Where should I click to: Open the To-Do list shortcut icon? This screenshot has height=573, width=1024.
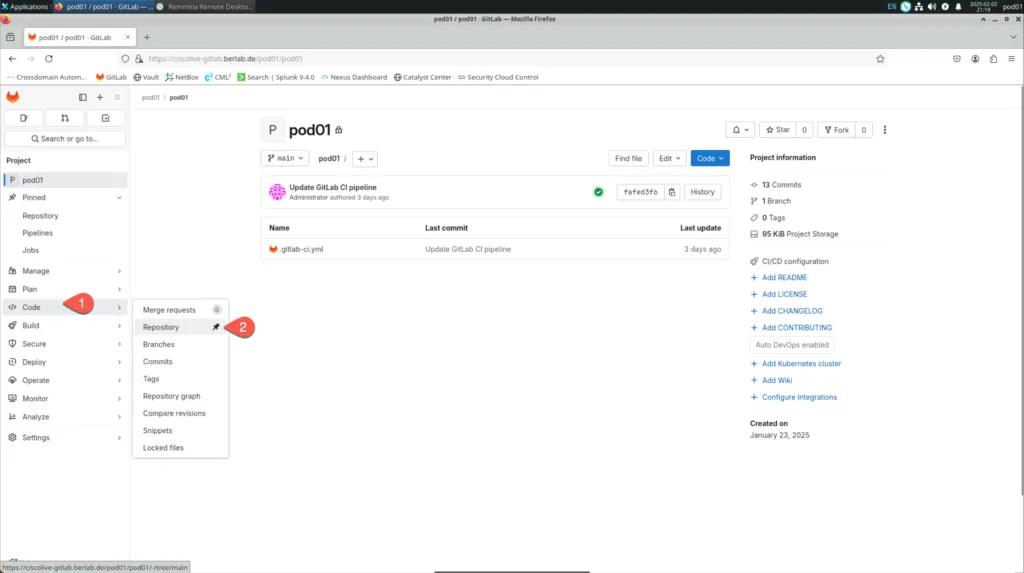coord(106,118)
